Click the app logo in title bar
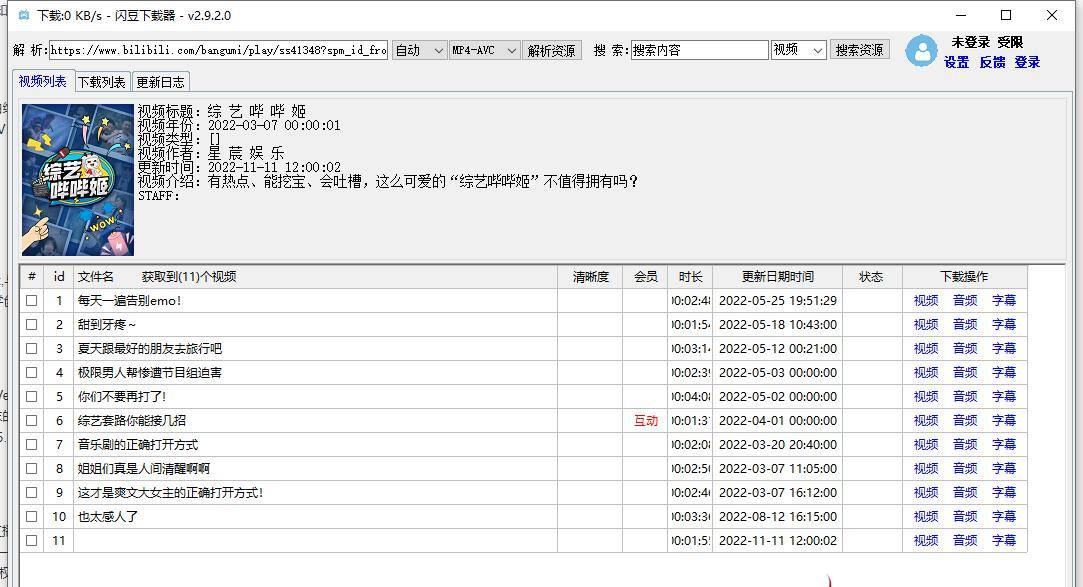This screenshot has height=587, width=1083. (23, 16)
